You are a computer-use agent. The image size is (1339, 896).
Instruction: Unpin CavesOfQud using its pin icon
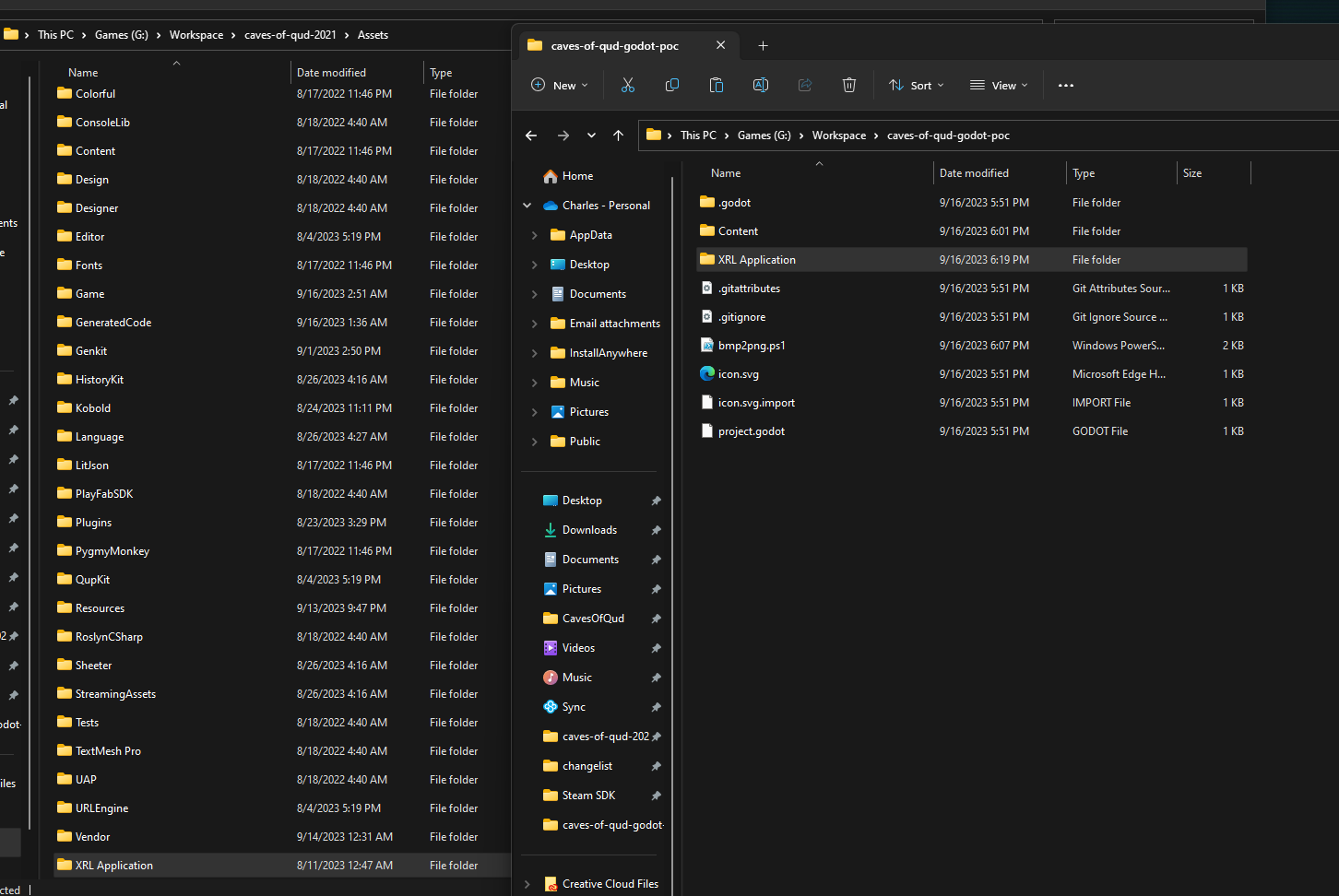pyautogui.click(x=656, y=619)
